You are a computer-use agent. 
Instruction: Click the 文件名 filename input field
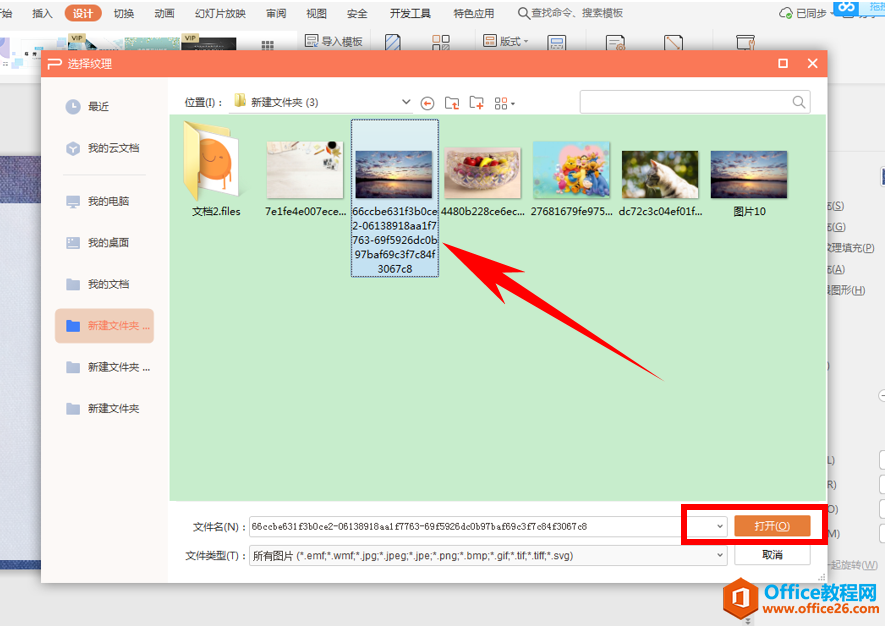(x=480, y=527)
